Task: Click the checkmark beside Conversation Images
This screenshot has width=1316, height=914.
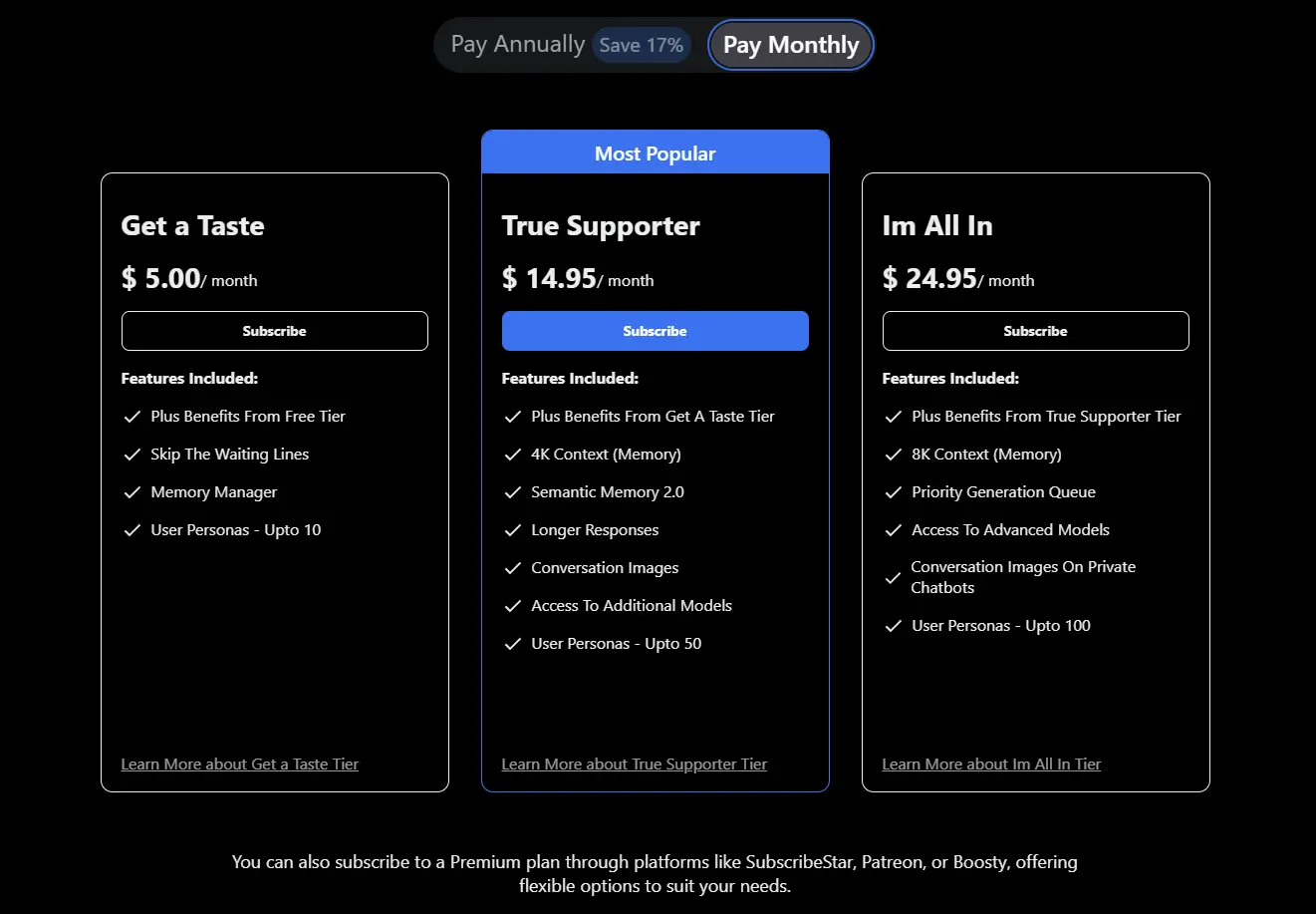Action: 513,567
